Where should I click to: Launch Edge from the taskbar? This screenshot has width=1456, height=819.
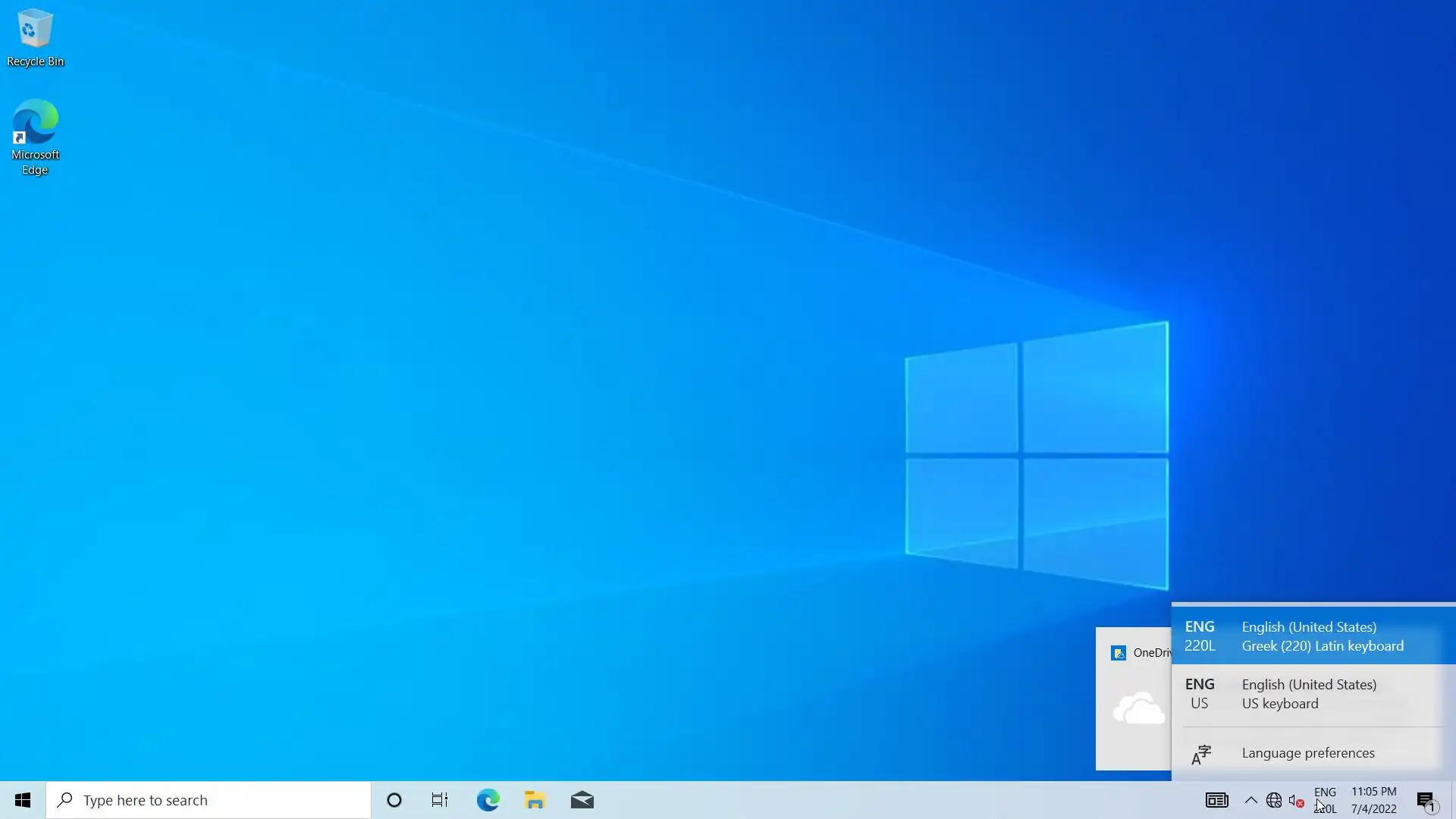coord(488,800)
